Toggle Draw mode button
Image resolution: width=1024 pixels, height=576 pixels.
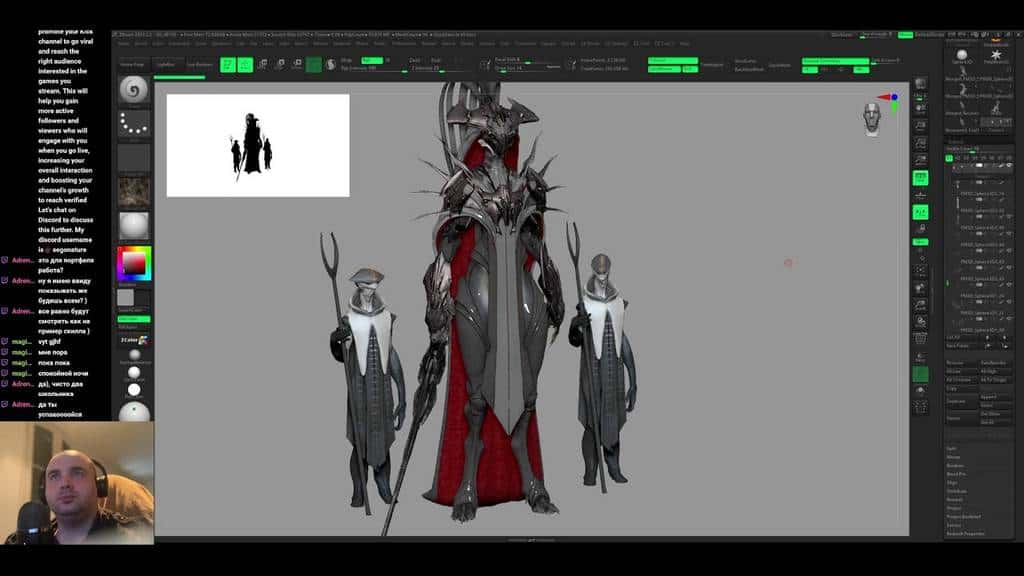coord(245,64)
